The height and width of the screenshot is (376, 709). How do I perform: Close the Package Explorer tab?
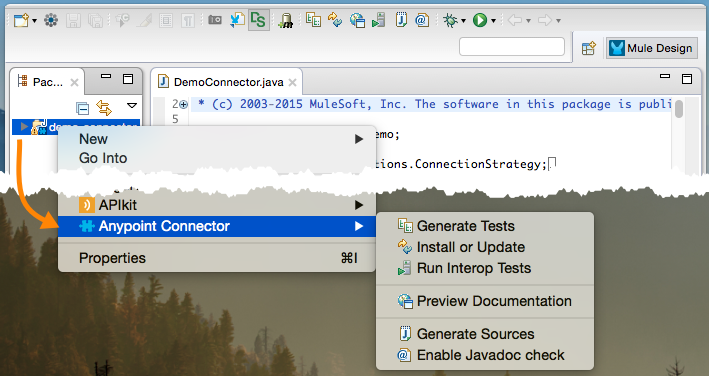pos(75,82)
